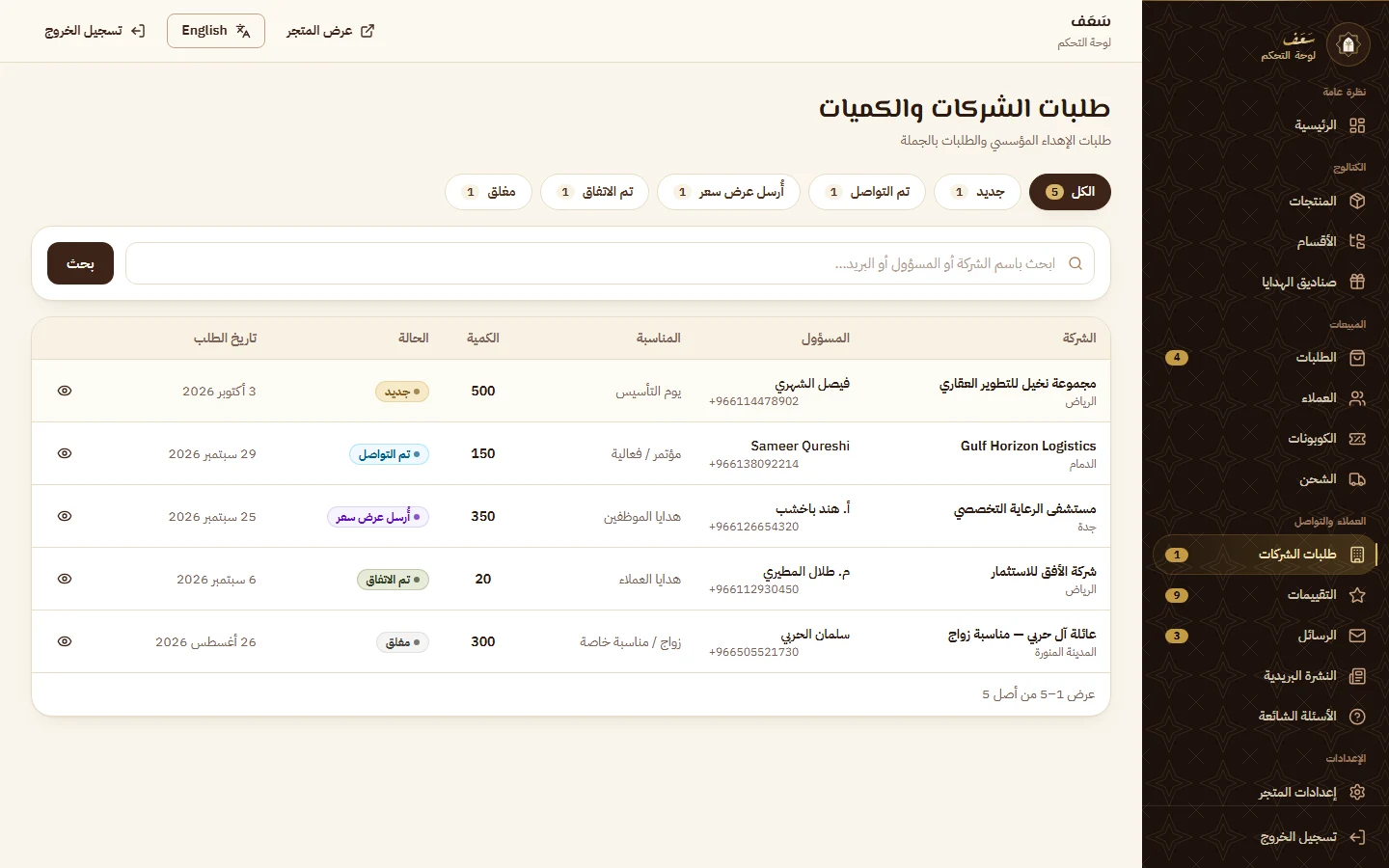Click the طلبات الشركات building icon
Screen dimensions: 1389x868
pyautogui.click(x=1357, y=555)
